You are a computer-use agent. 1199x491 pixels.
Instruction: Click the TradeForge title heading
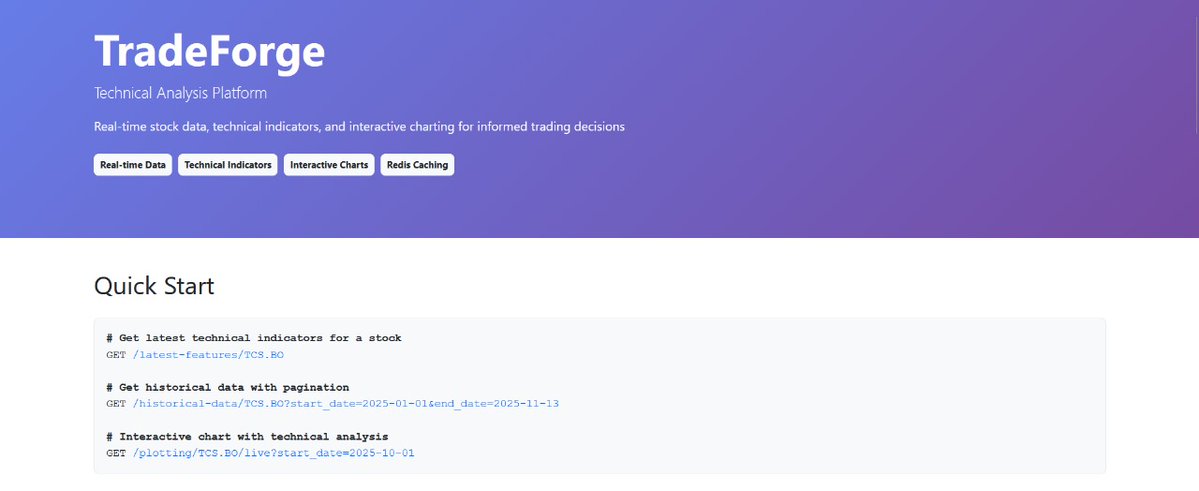[210, 52]
